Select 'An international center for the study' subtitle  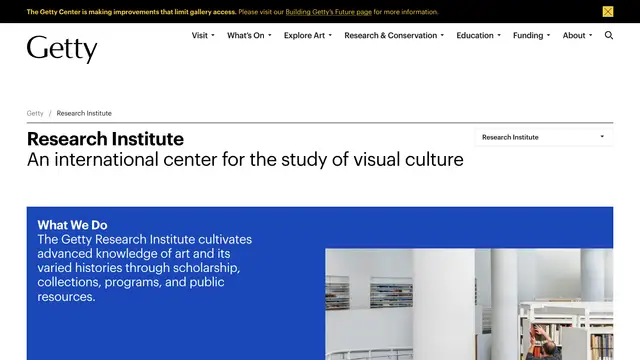click(245, 160)
